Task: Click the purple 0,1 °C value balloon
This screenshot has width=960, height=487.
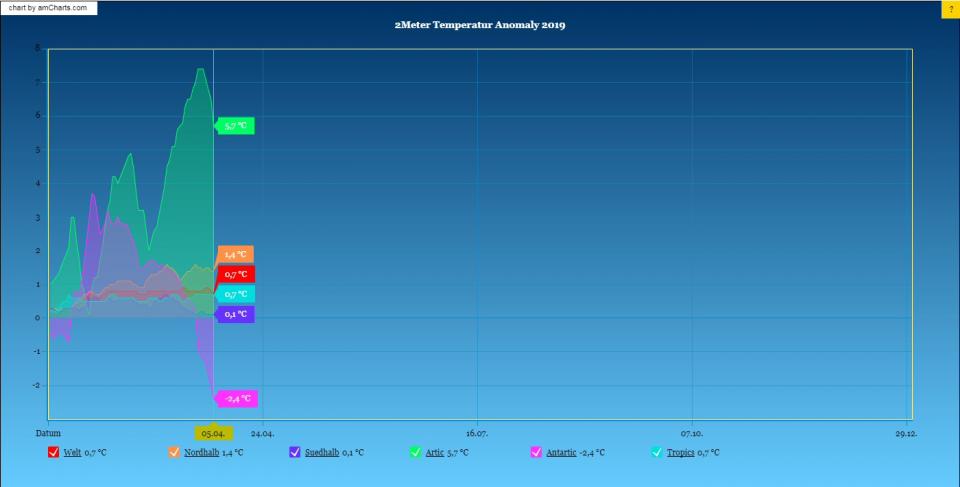Action: pos(237,314)
